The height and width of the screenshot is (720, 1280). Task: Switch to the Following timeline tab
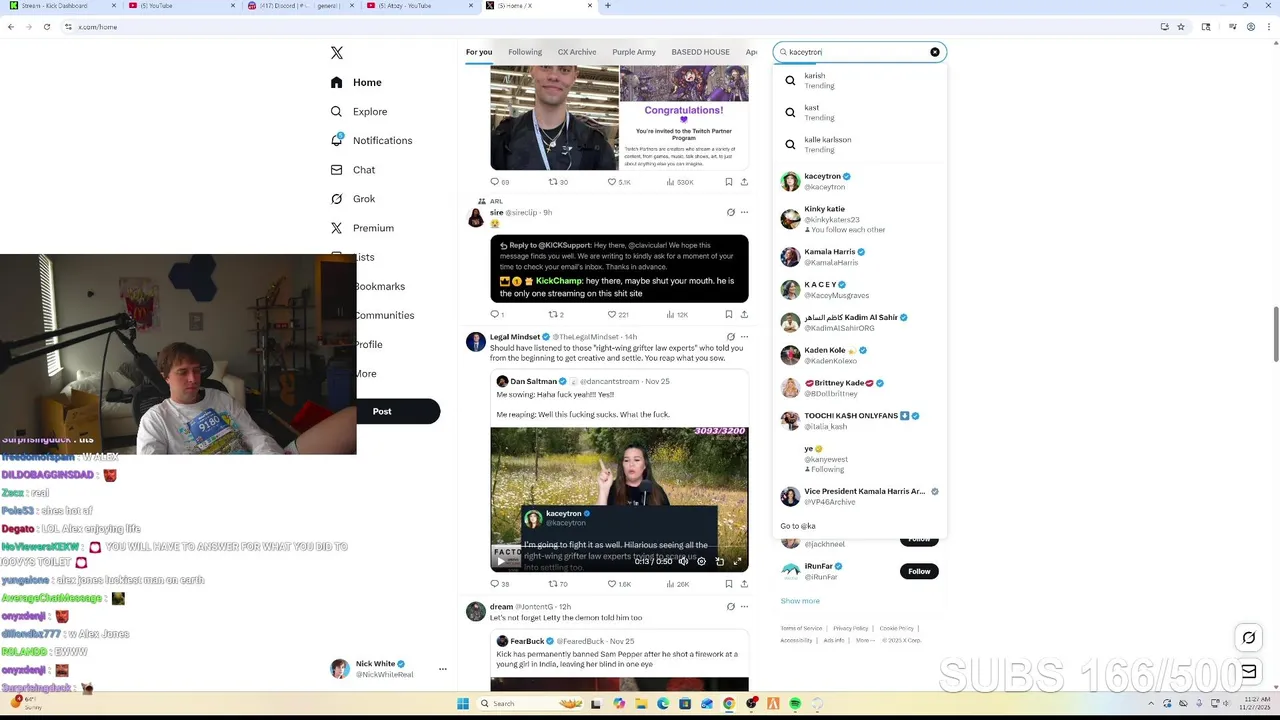(525, 52)
